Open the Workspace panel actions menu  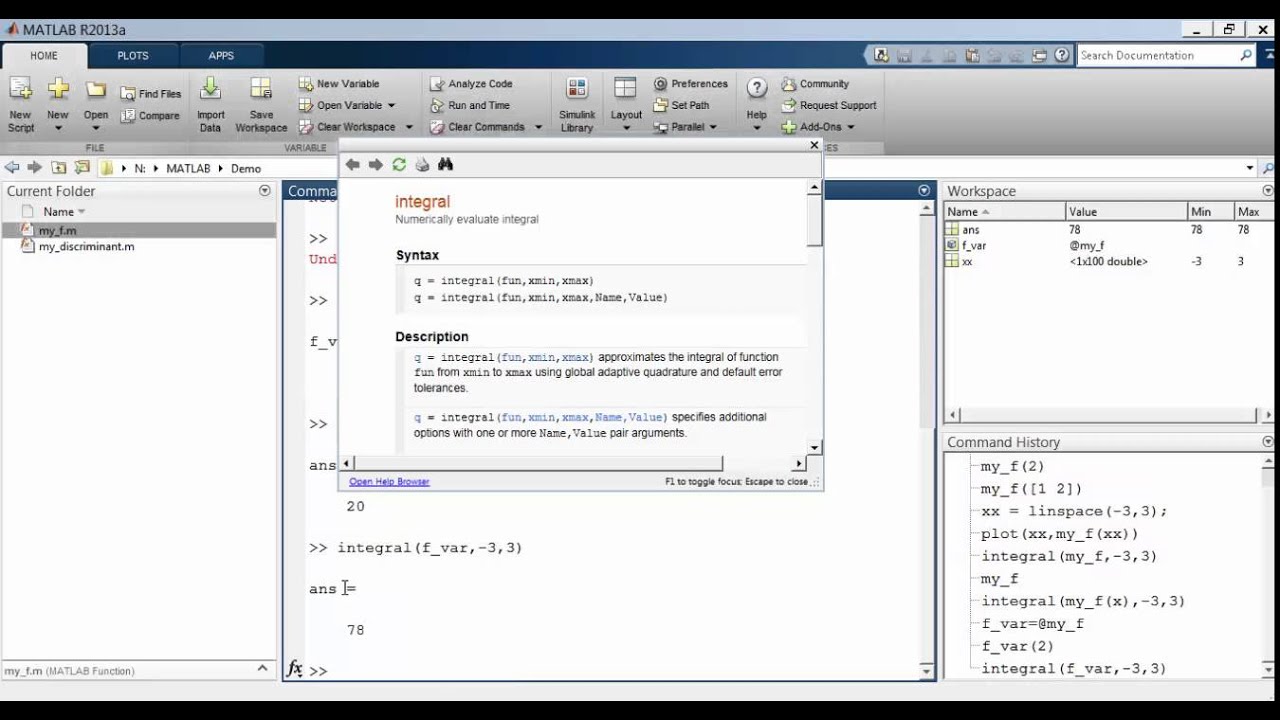[1268, 190]
